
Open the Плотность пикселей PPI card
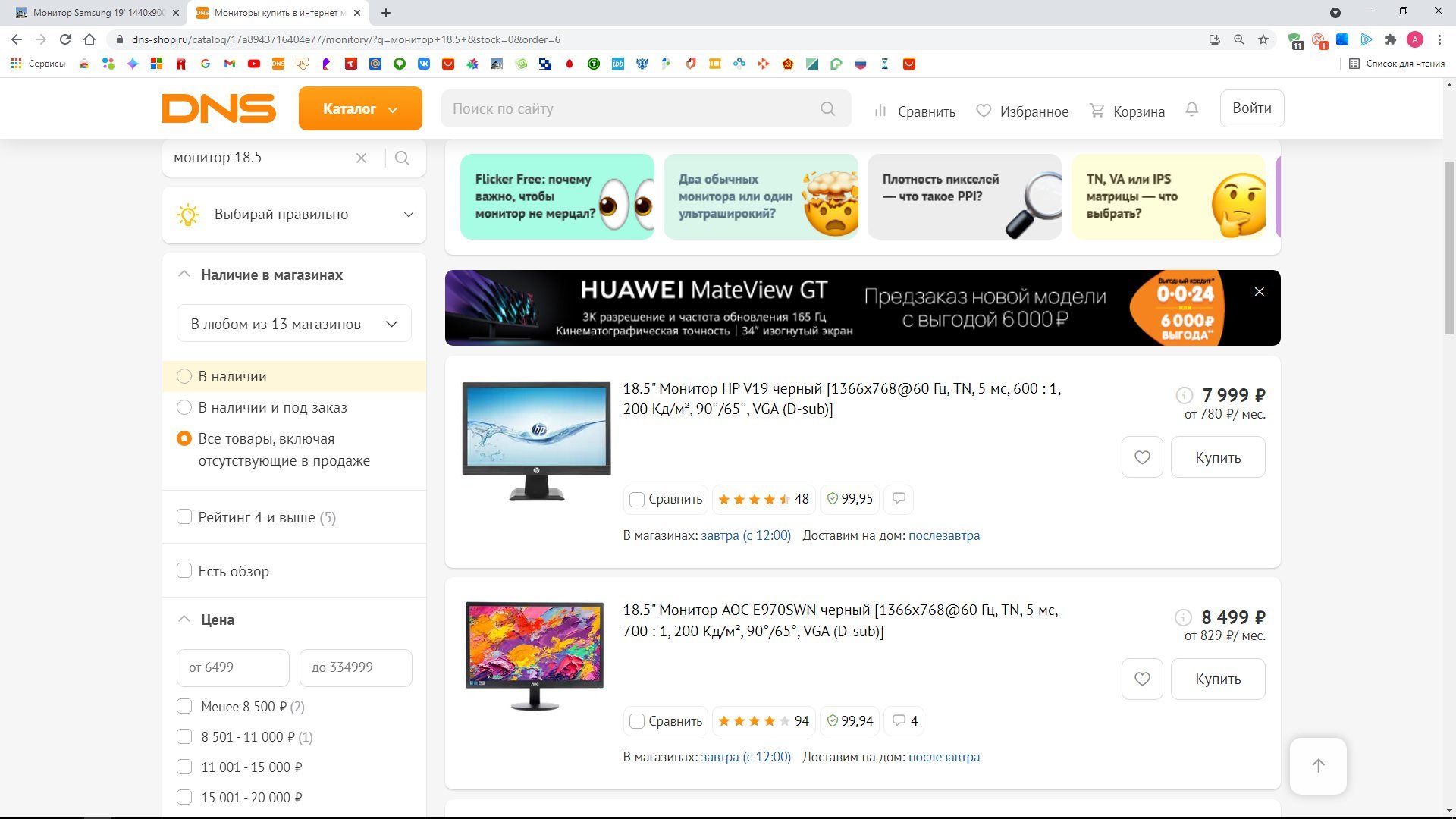(x=965, y=196)
